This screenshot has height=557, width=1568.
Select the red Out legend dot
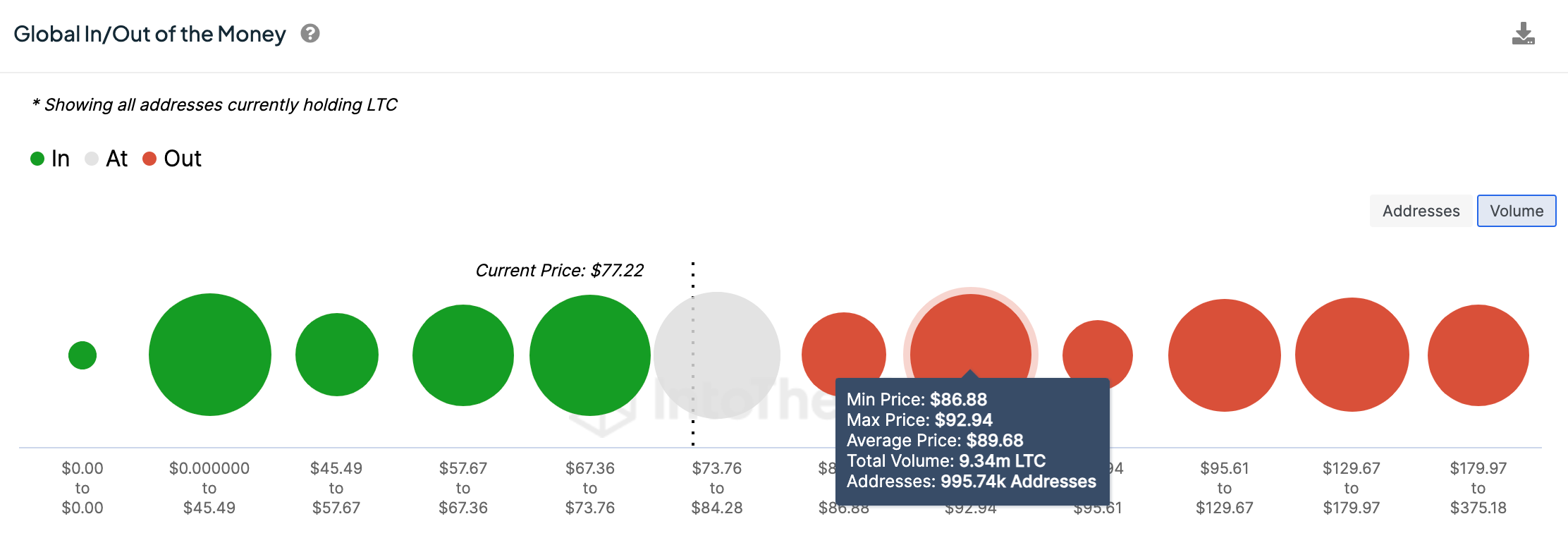[x=147, y=159]
